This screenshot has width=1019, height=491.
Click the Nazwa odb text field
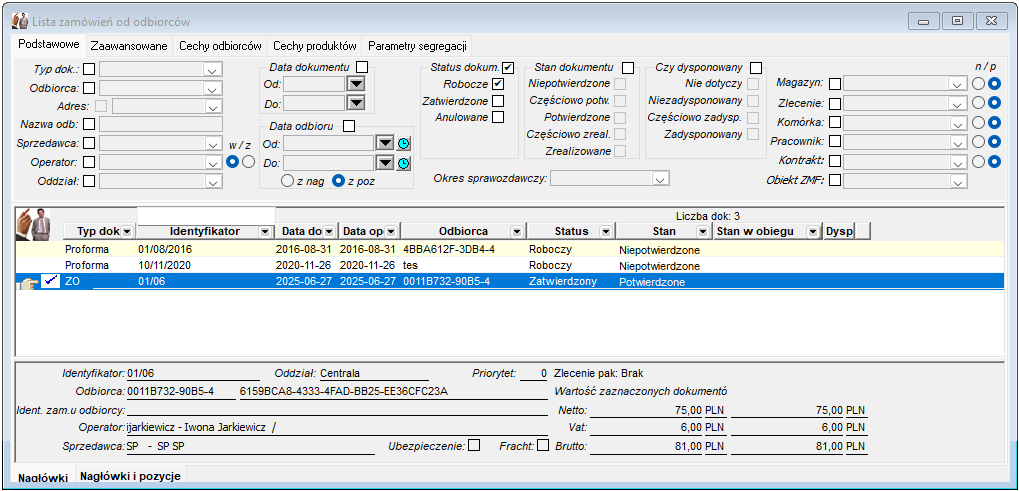pyautogui.click(x=161, y=124)
